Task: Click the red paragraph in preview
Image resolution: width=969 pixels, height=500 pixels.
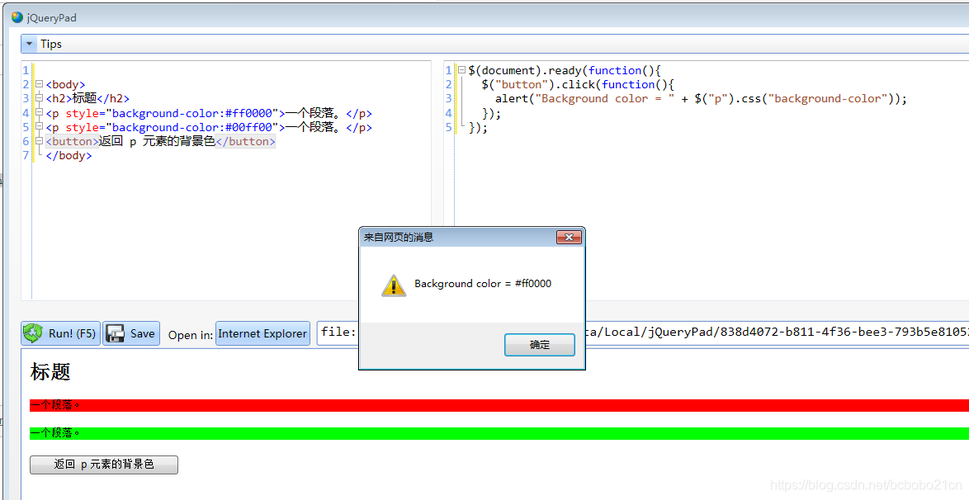Action: click(x=499, y=405)
